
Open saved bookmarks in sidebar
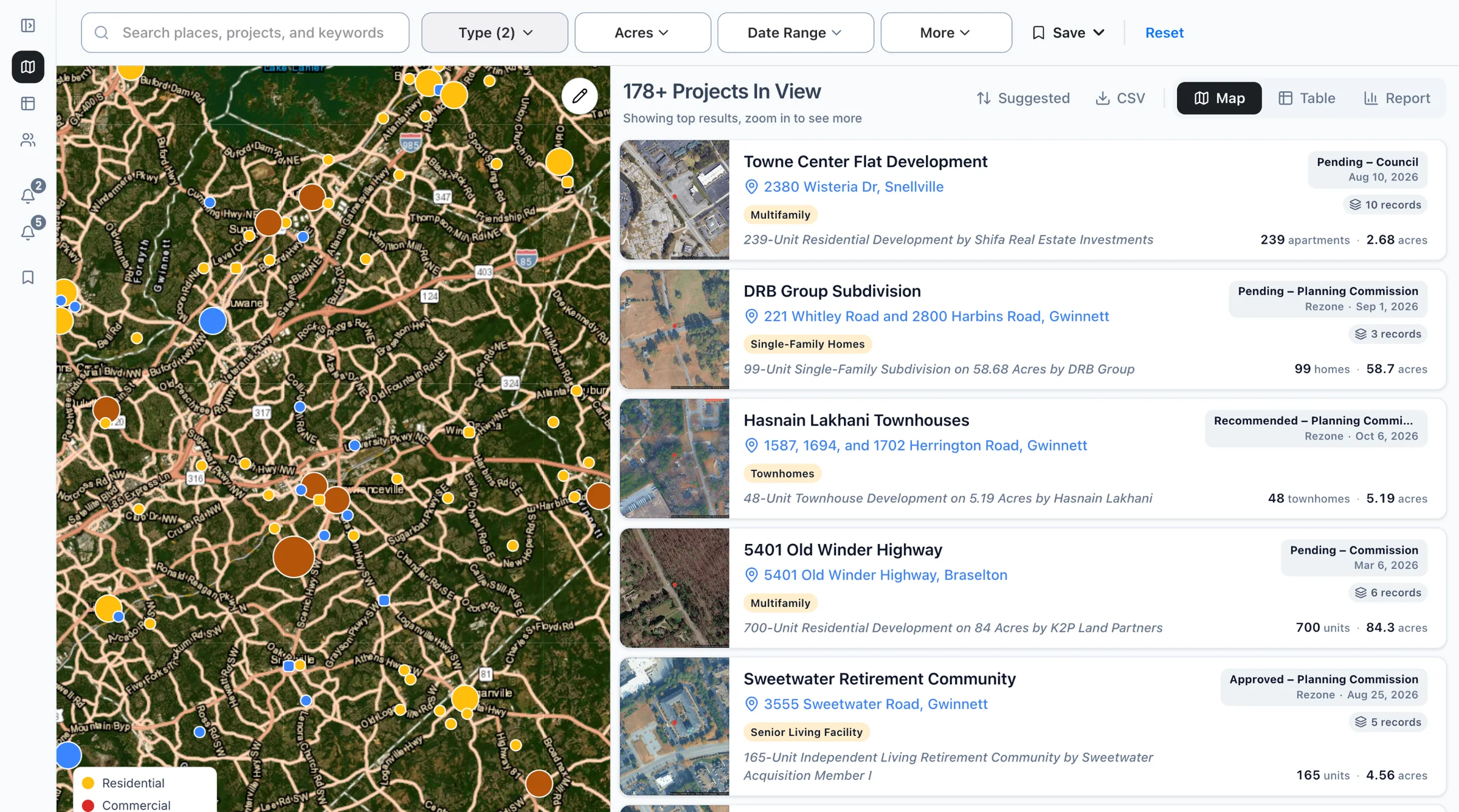[28, 277]
